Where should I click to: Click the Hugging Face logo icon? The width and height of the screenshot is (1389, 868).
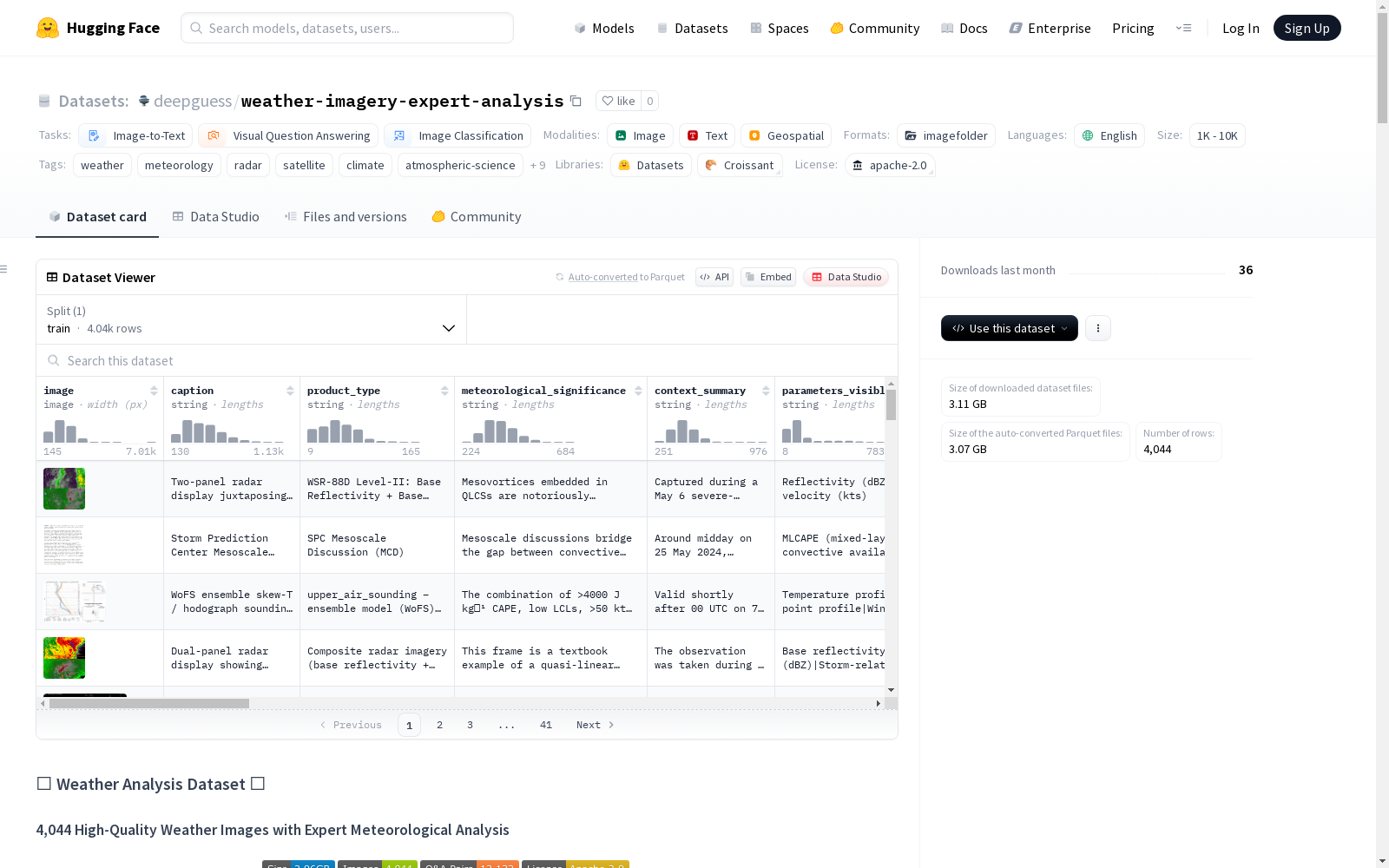pos(48,28)
